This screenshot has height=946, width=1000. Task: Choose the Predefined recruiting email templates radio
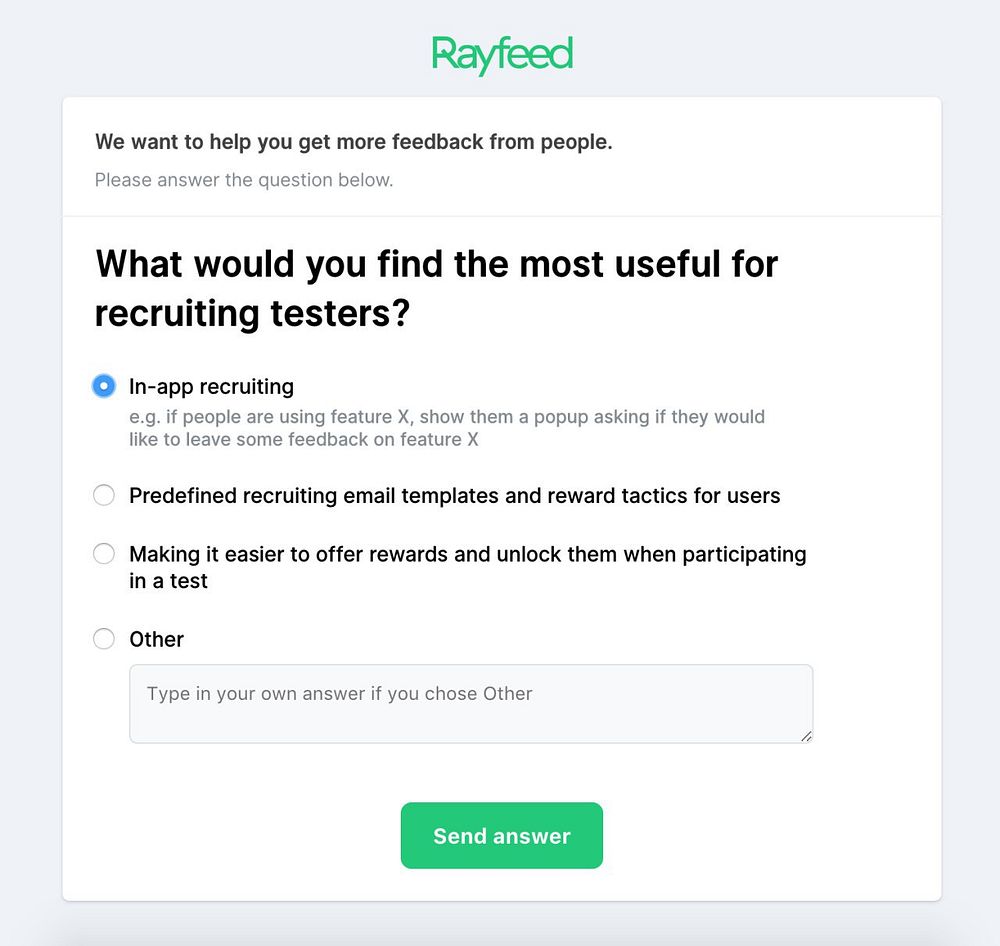104,496
